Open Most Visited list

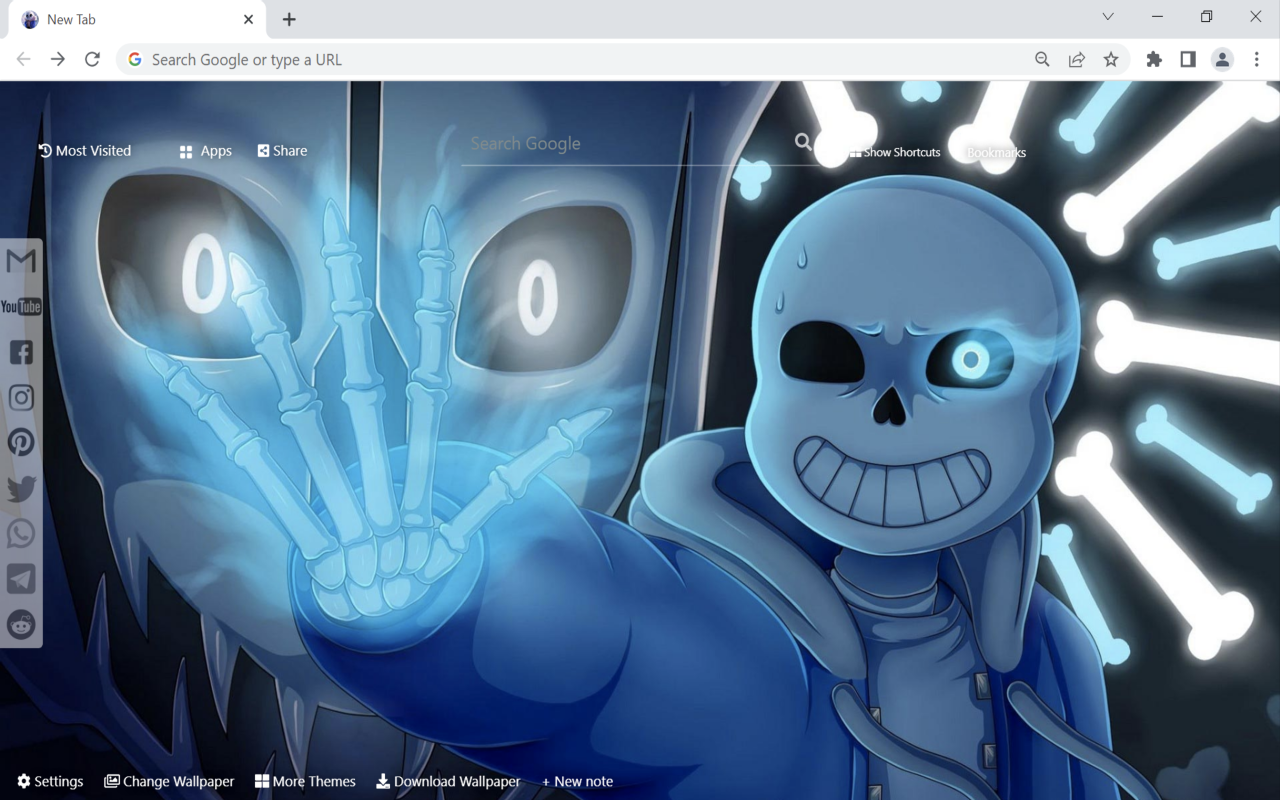click(x=85, y=150)
